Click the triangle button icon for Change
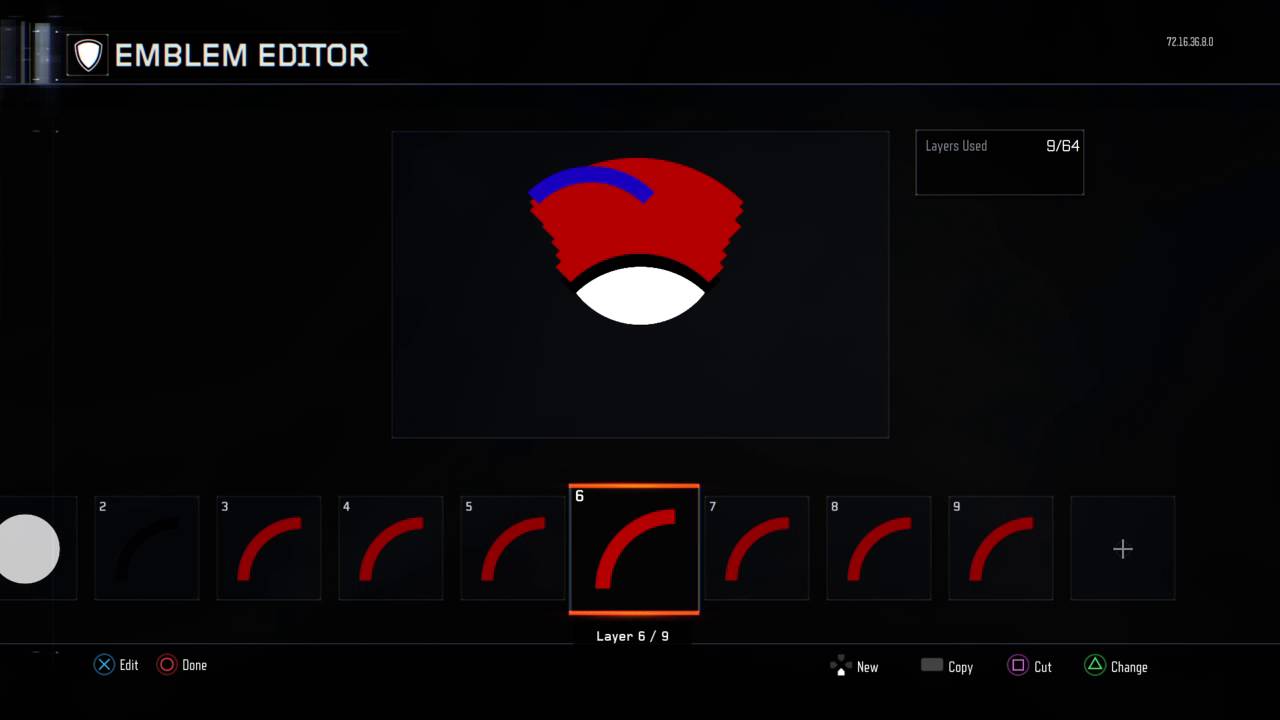This screenshot has height=720, width=1280. coord(1095,666)
